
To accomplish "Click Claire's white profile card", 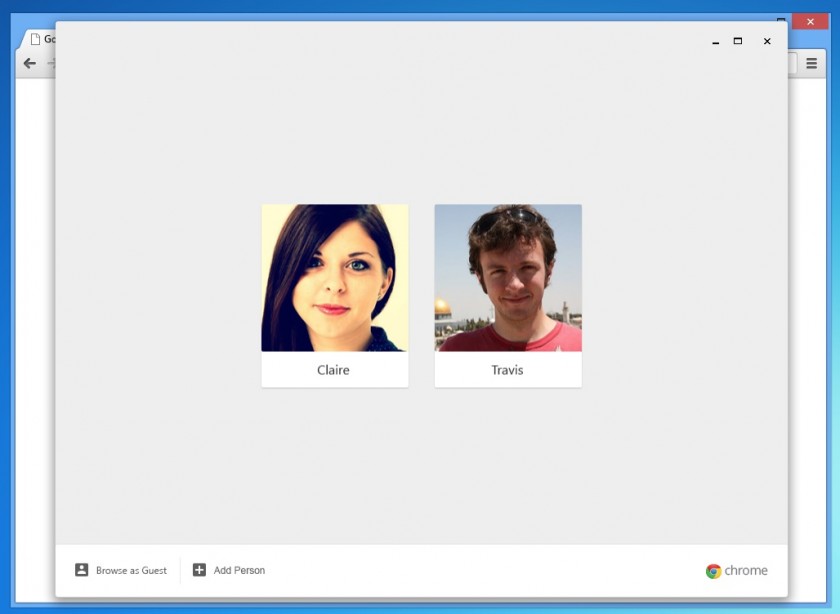I will click(334, 295).
